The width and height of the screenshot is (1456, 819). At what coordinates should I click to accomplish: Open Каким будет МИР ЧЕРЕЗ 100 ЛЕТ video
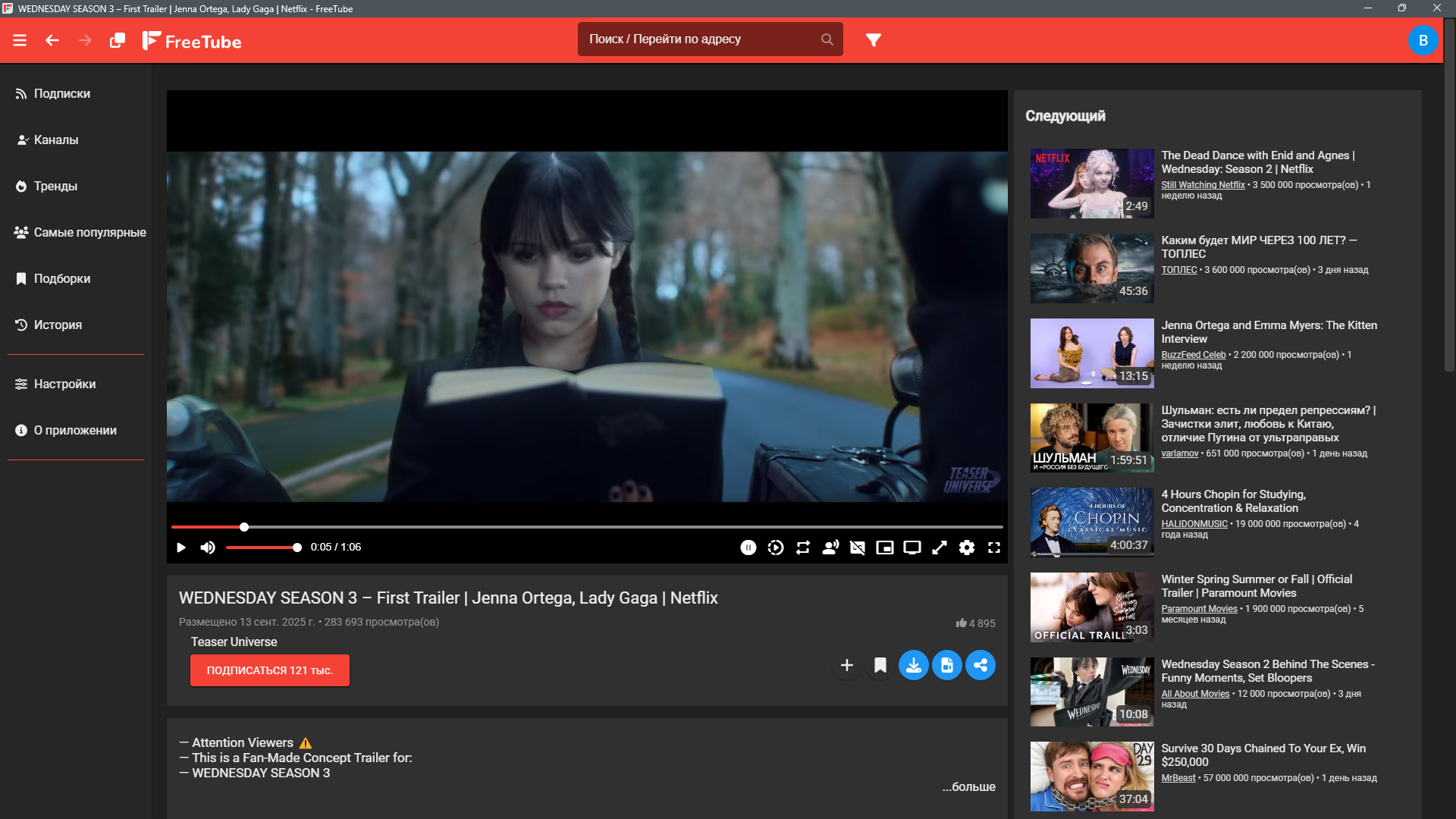(x=1259, y=246)
